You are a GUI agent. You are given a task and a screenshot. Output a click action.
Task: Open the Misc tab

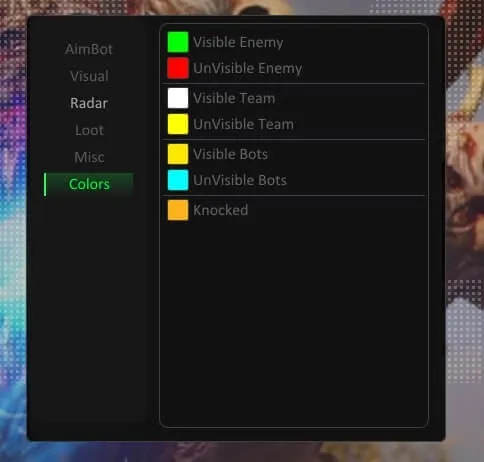coord(89,157)
